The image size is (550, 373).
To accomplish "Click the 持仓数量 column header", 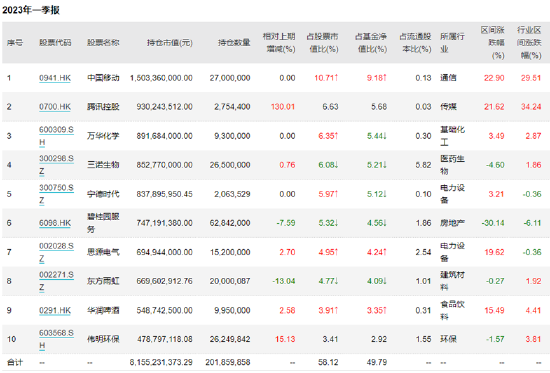I will coord(234,43).
